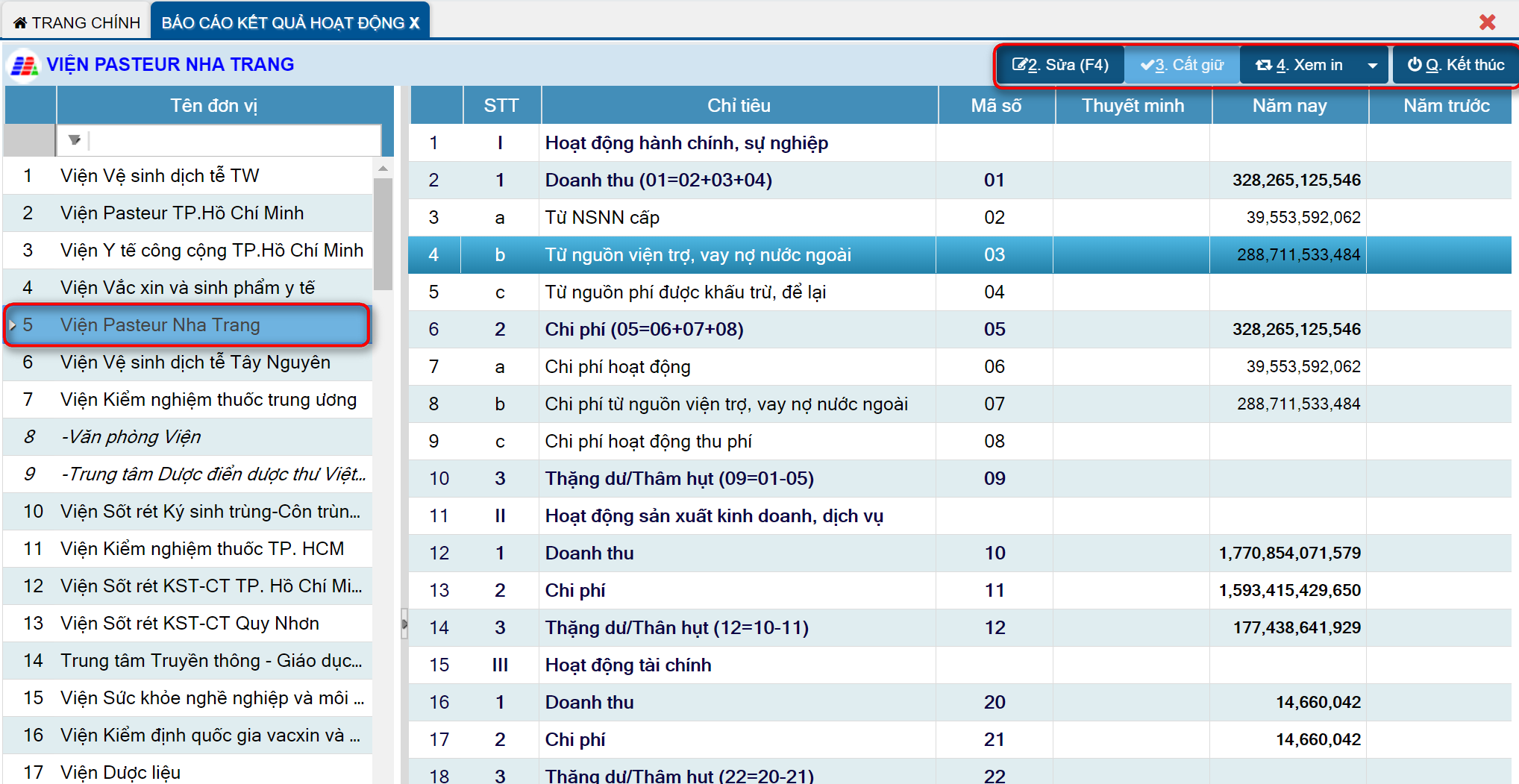Screen dimensions: 1519x784
Task: Select the Từ NSNN cấp row
Action: (x=601, y=218)
